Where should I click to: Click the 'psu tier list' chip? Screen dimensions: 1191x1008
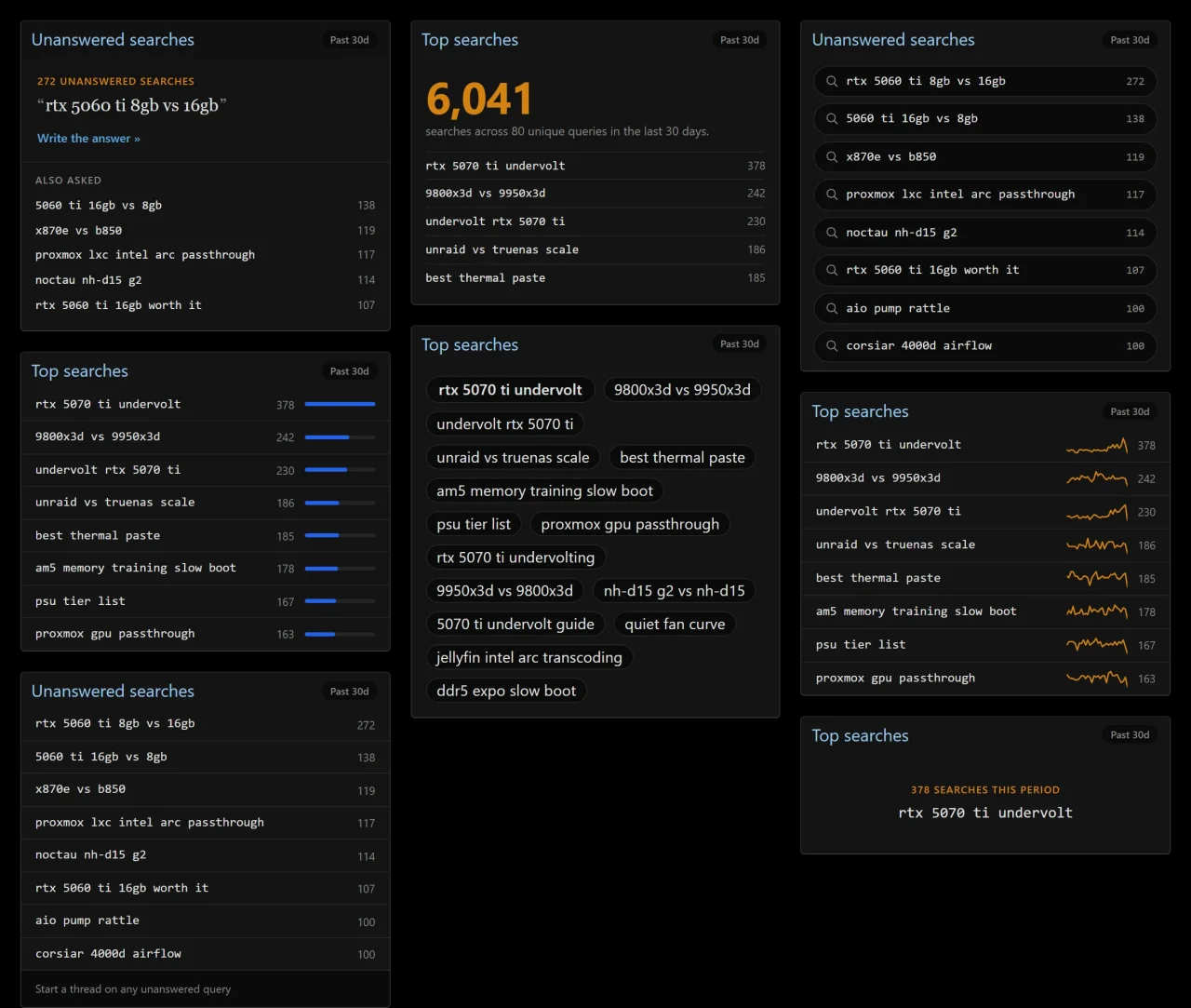[474, 525]
